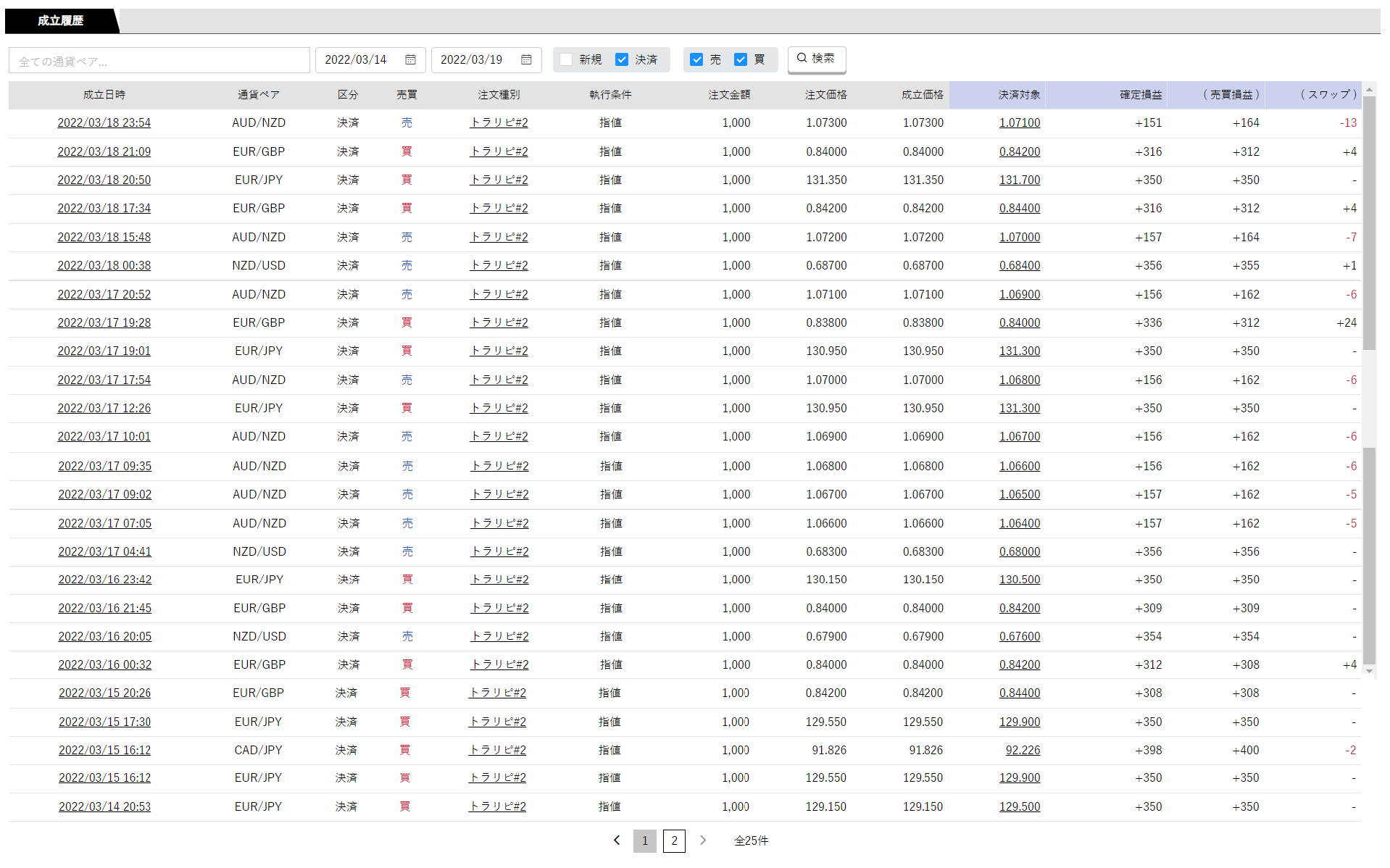Click the 決済対象 column header
Image resolution: width=1390 pixels, height=868 pixels.
coord(1019,95)
